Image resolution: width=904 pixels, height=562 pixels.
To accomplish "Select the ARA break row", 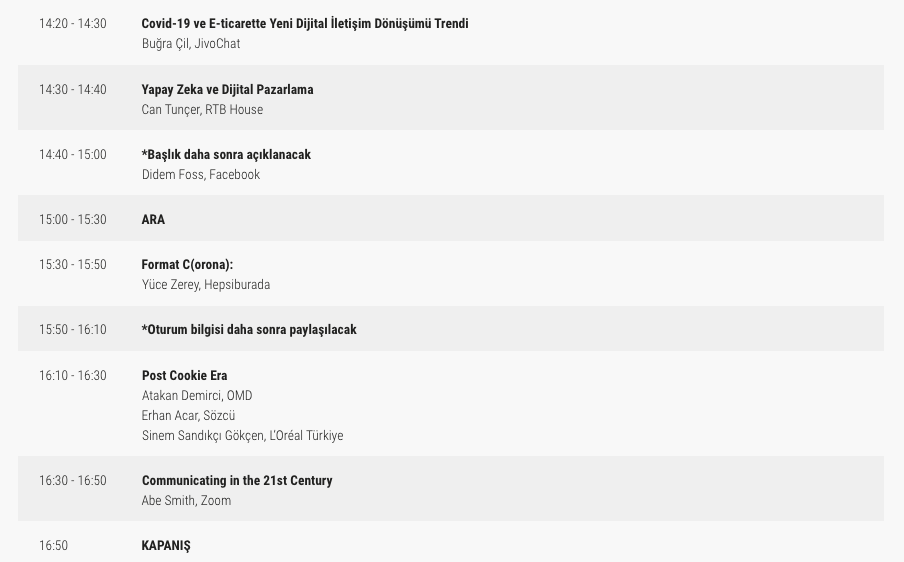I will coord(153,219).
